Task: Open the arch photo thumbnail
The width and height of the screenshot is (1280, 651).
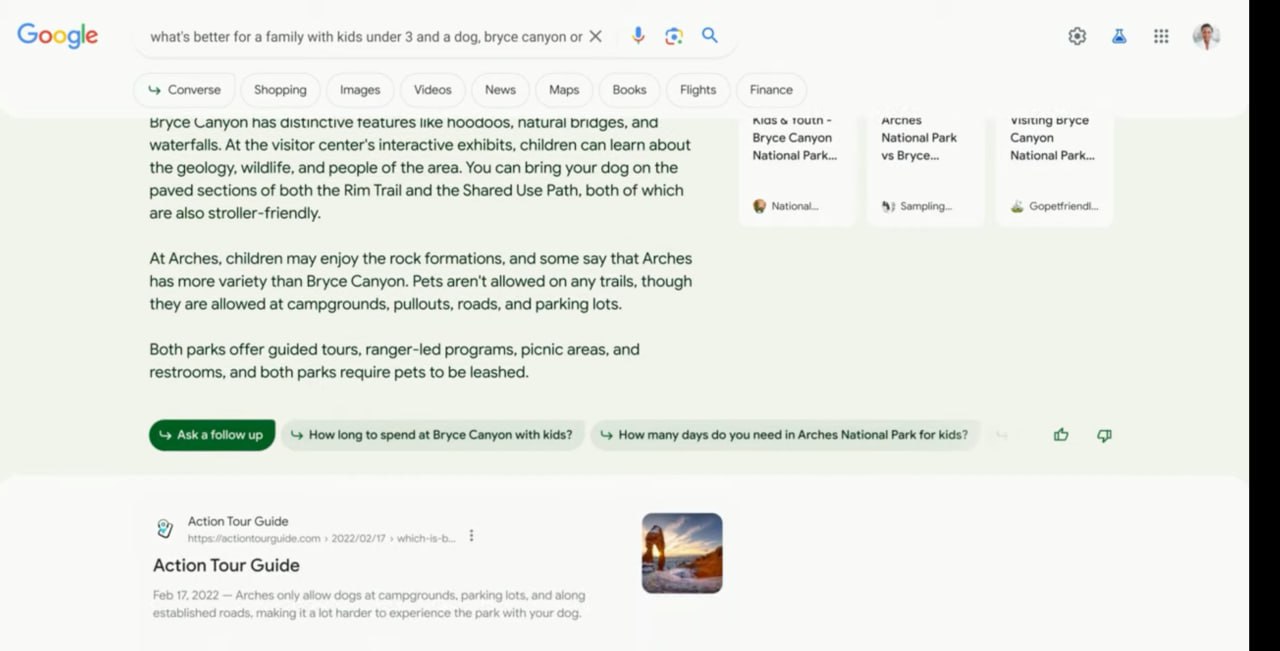Action: (682, 553)
